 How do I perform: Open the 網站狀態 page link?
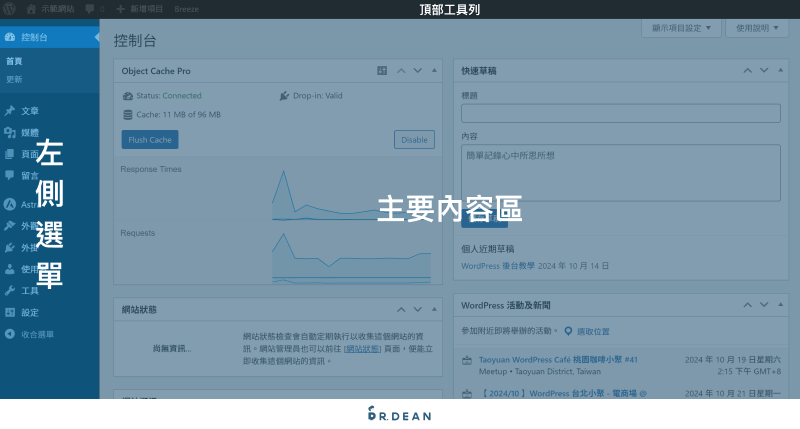pyautogui.click(x=362, y=349)
